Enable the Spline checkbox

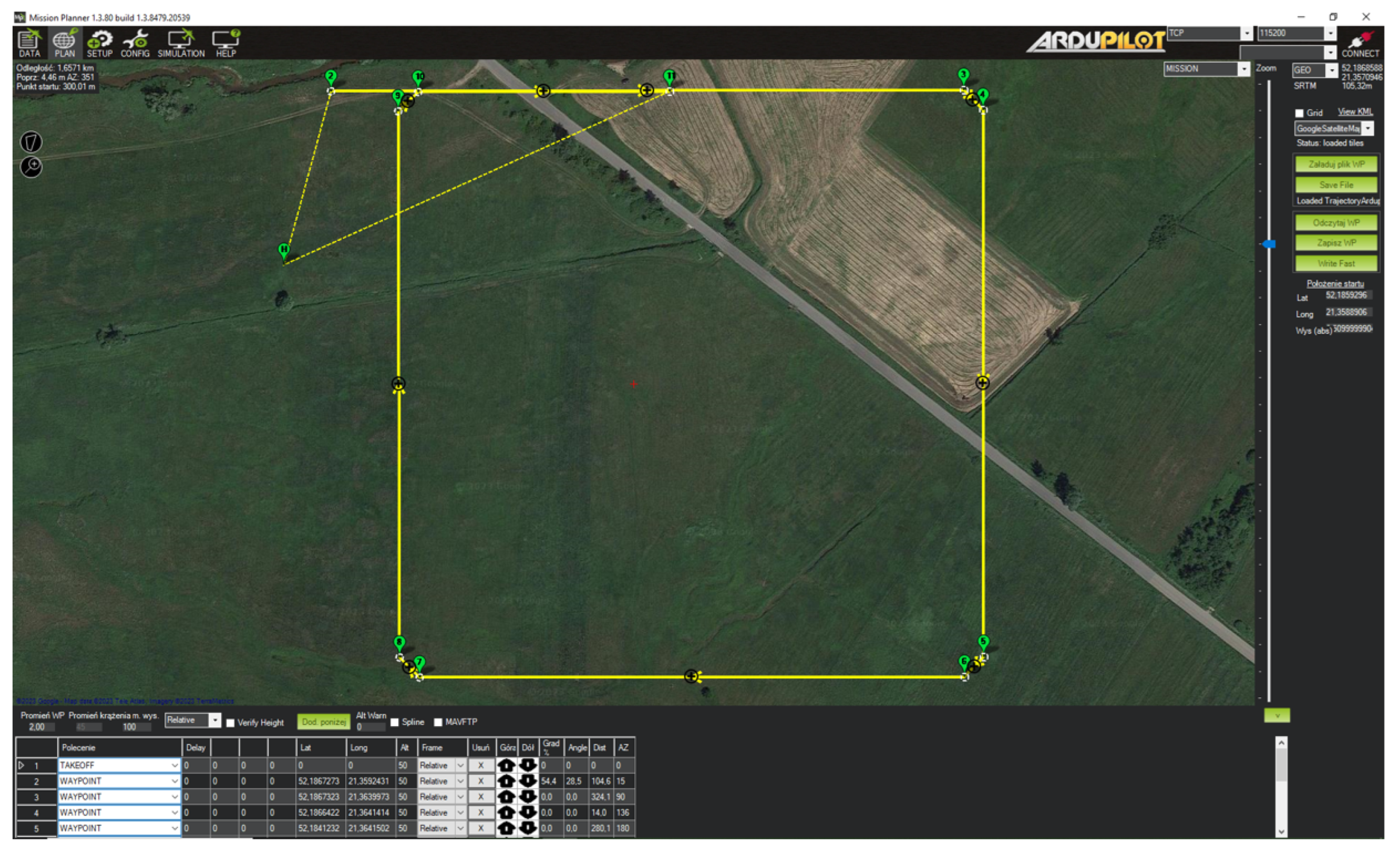click(x=394, y=722)
